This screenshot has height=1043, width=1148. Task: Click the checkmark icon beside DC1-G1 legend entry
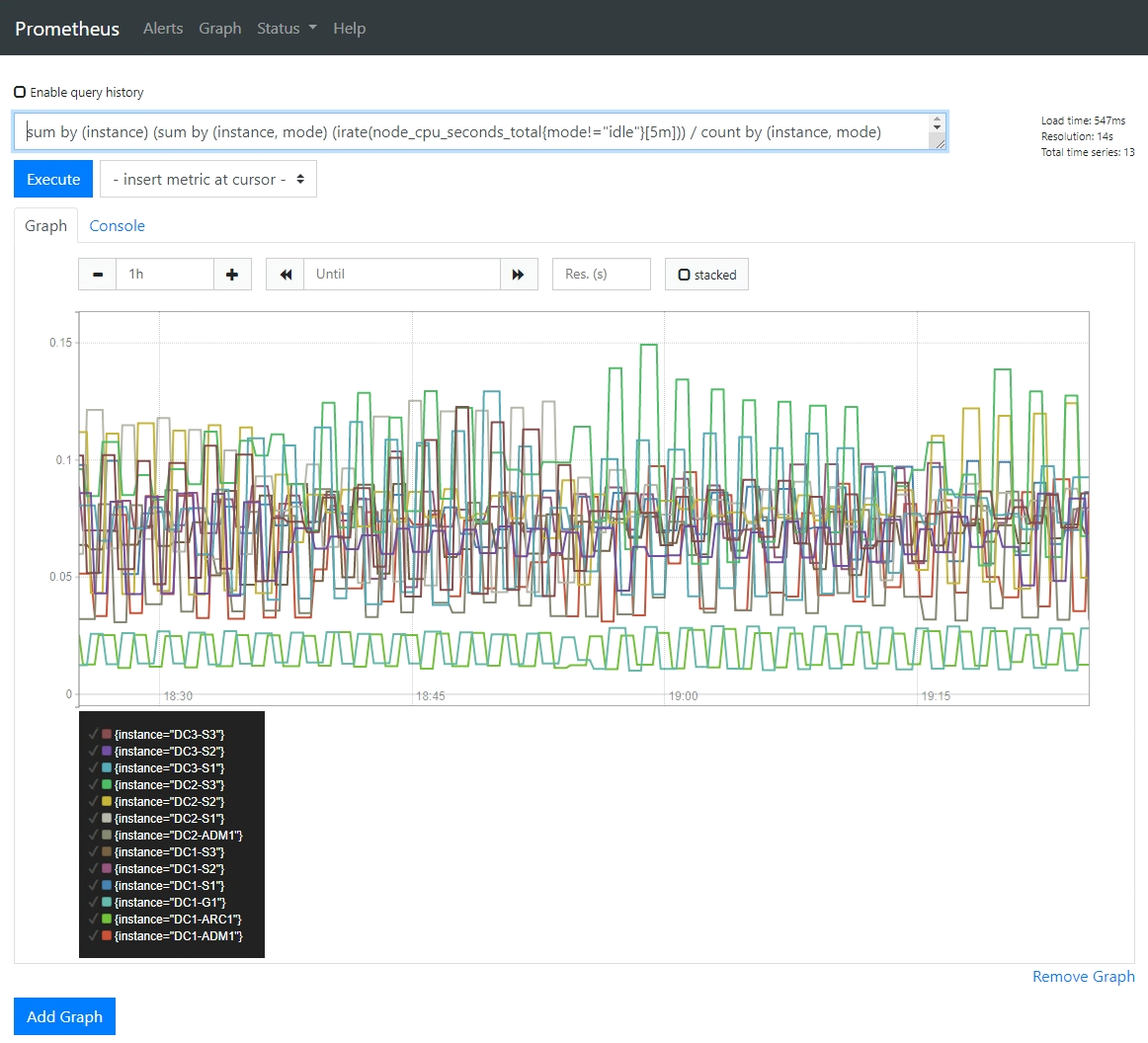pos(92,903)
